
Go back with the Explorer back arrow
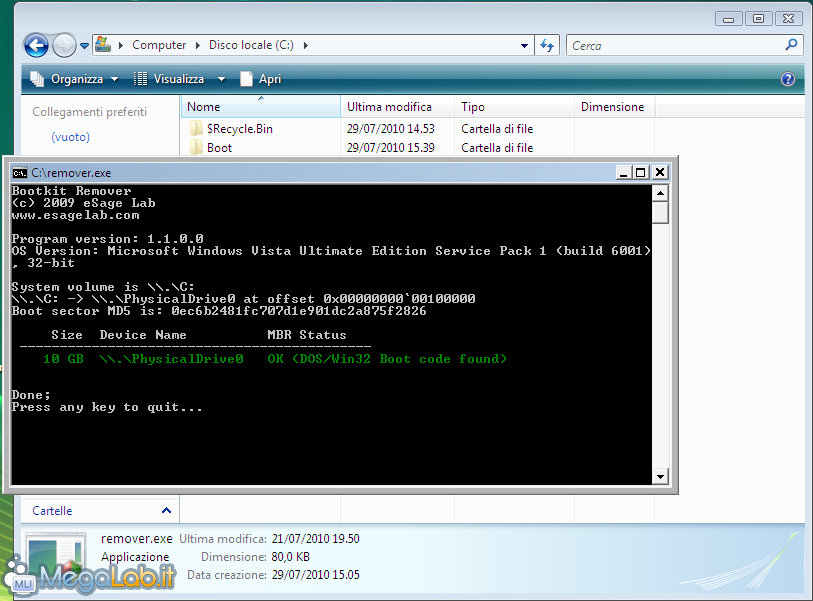(36, 46)
